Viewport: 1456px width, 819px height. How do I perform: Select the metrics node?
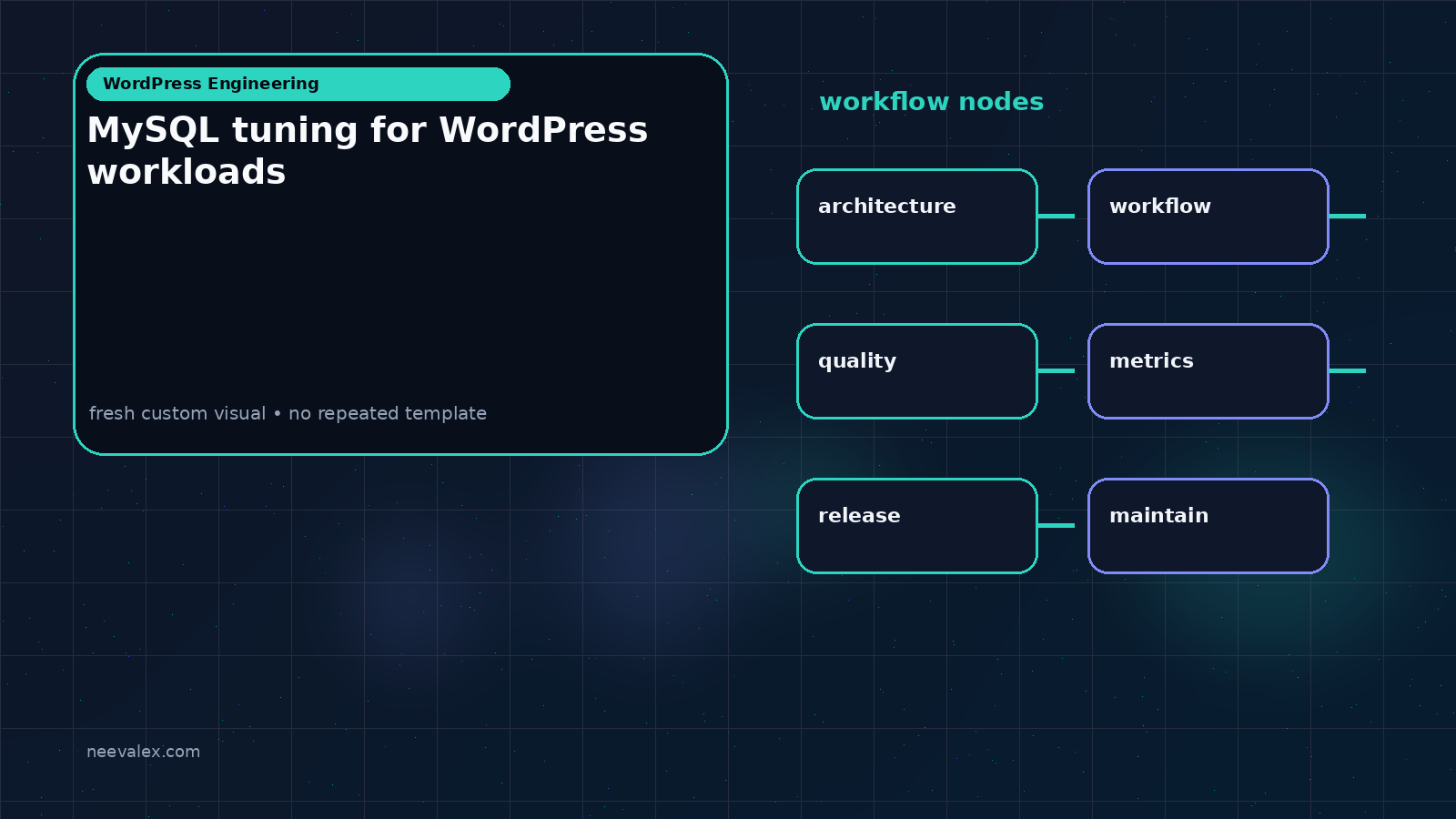click(x=1208, y=371)
